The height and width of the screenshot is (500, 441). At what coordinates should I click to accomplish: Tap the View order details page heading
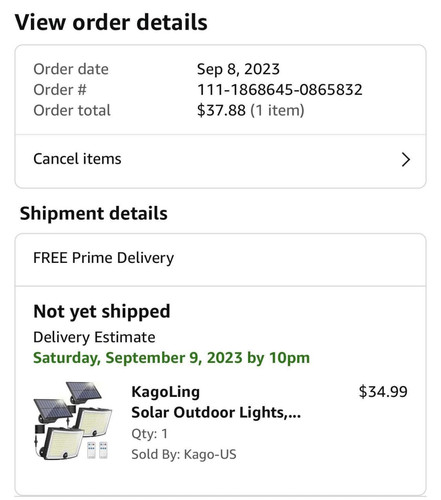[x=111, y=22]
